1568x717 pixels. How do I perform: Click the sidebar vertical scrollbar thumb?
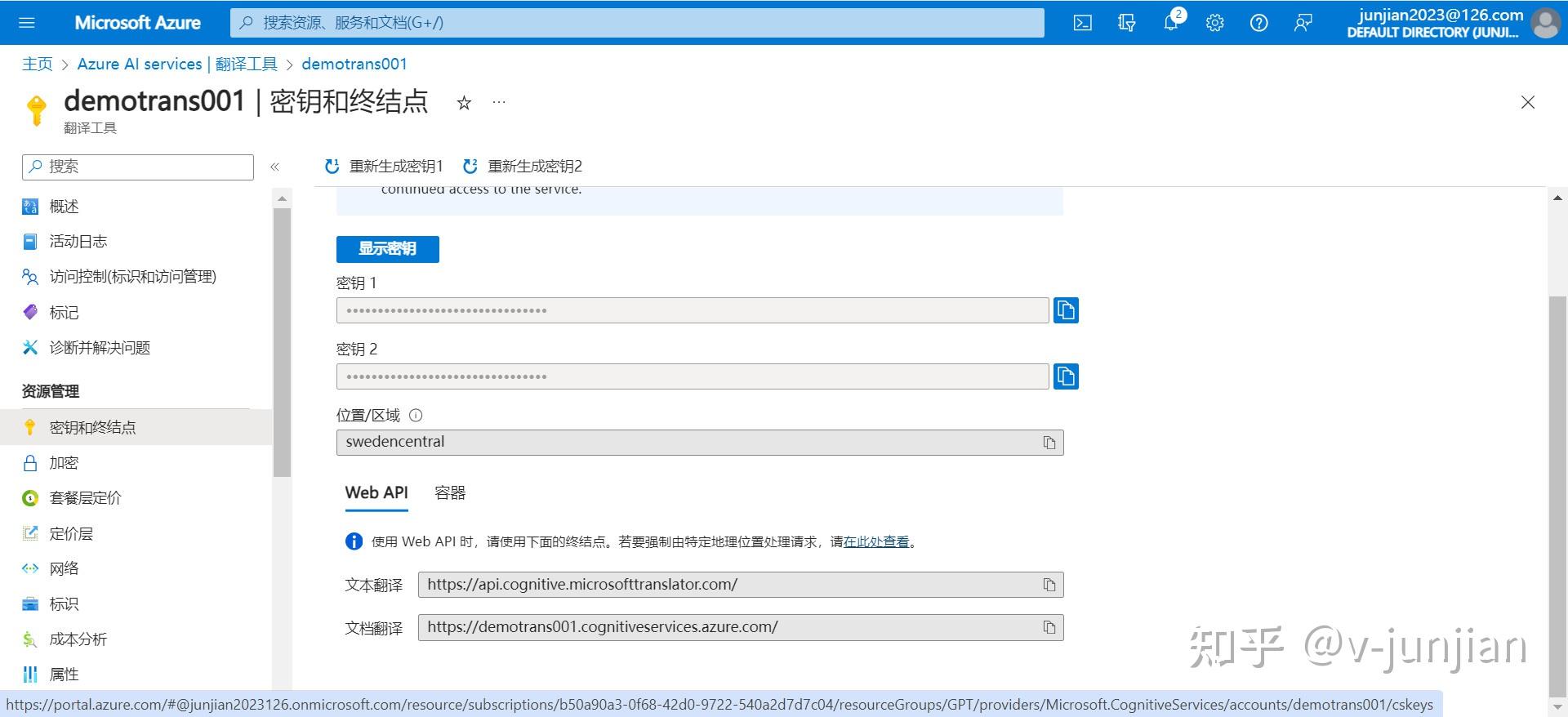282,342
